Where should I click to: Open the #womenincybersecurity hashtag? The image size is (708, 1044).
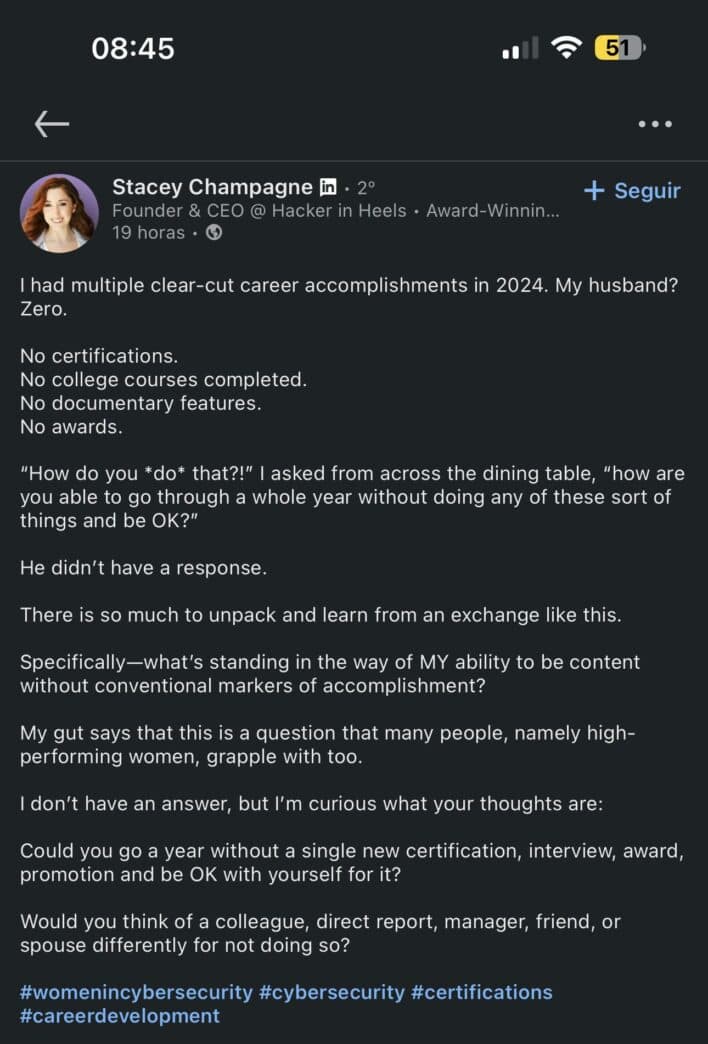click(x=136, y=992)
